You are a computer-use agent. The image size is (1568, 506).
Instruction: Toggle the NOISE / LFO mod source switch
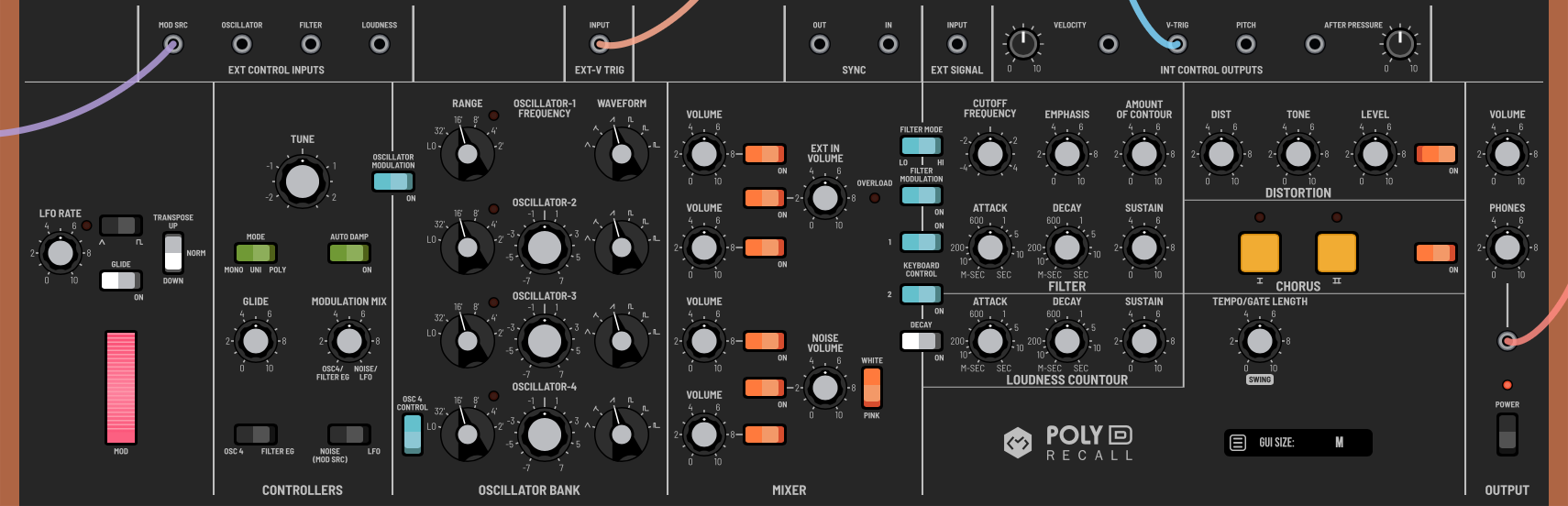click(x=349, y=434)
